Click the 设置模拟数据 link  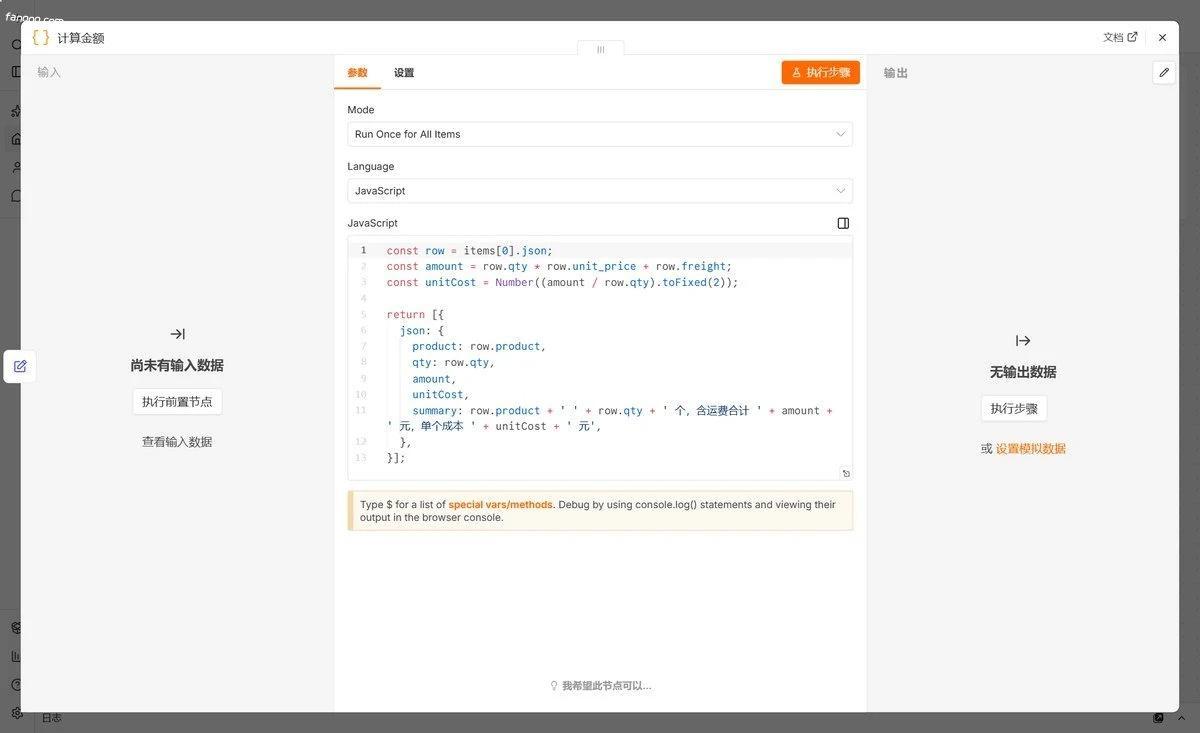pyautogui.click(x=1031, y=449)
